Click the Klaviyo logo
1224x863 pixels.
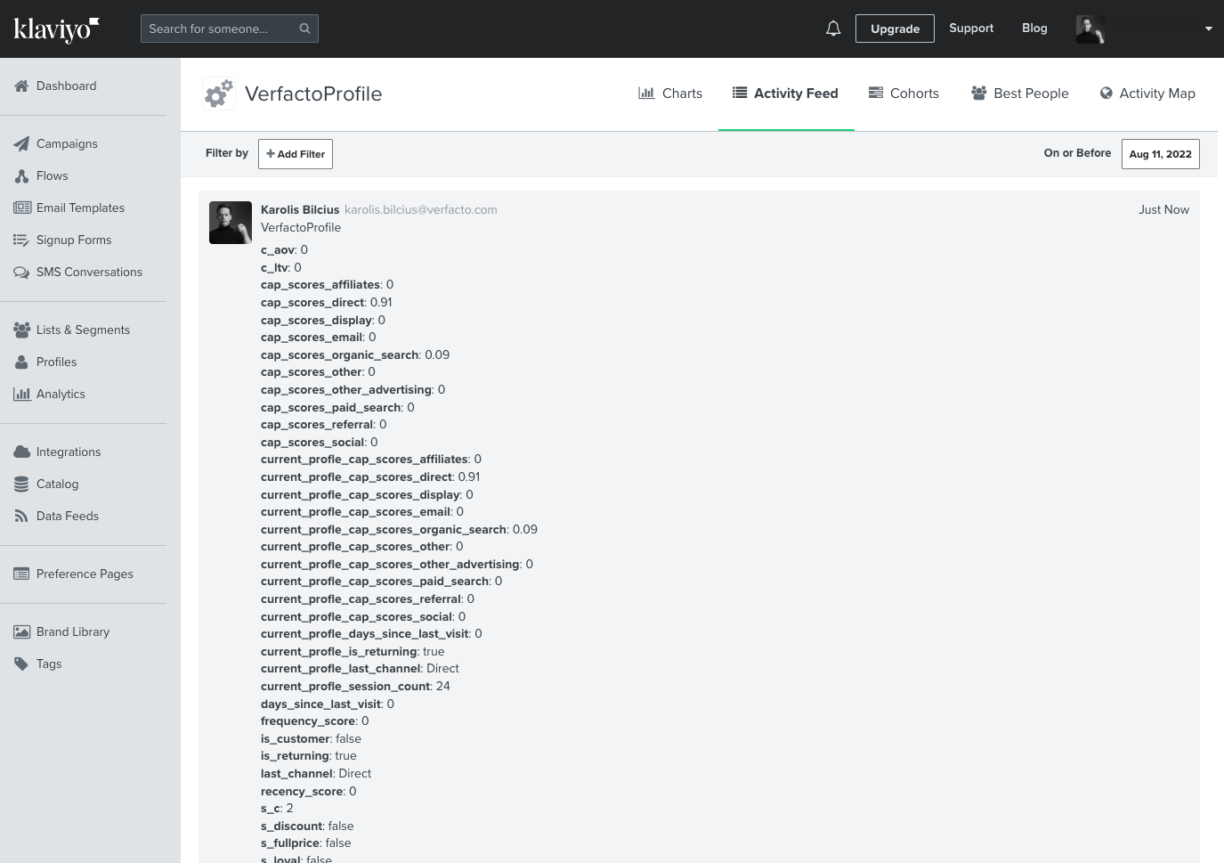[56, 28]
